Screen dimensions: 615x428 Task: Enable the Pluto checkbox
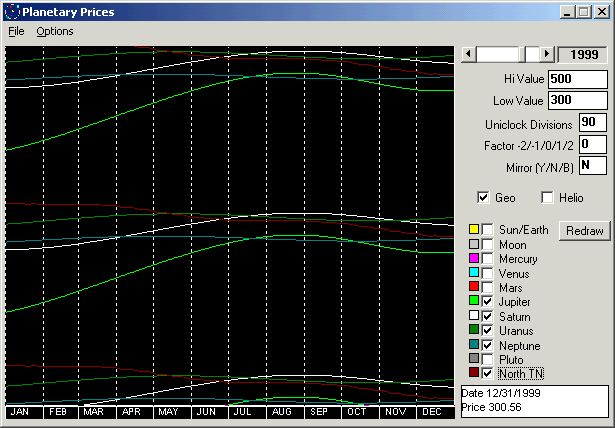coord(487,359)
